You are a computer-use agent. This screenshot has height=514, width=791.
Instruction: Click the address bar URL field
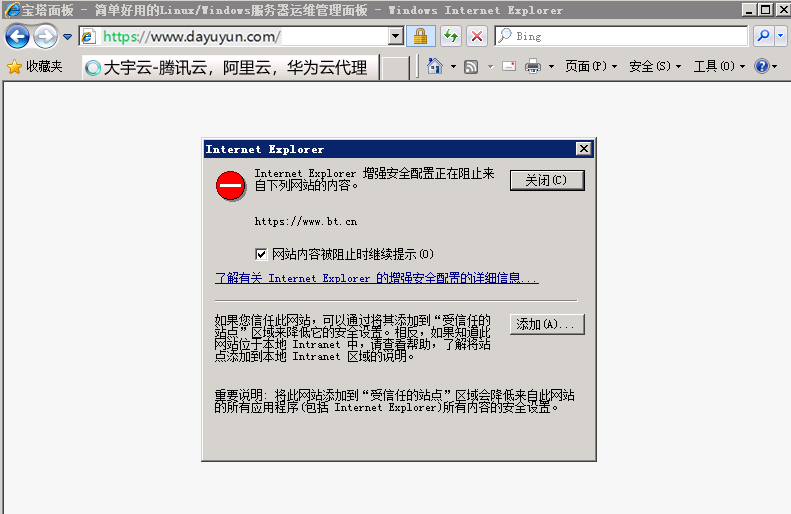[x=234, y=36]
